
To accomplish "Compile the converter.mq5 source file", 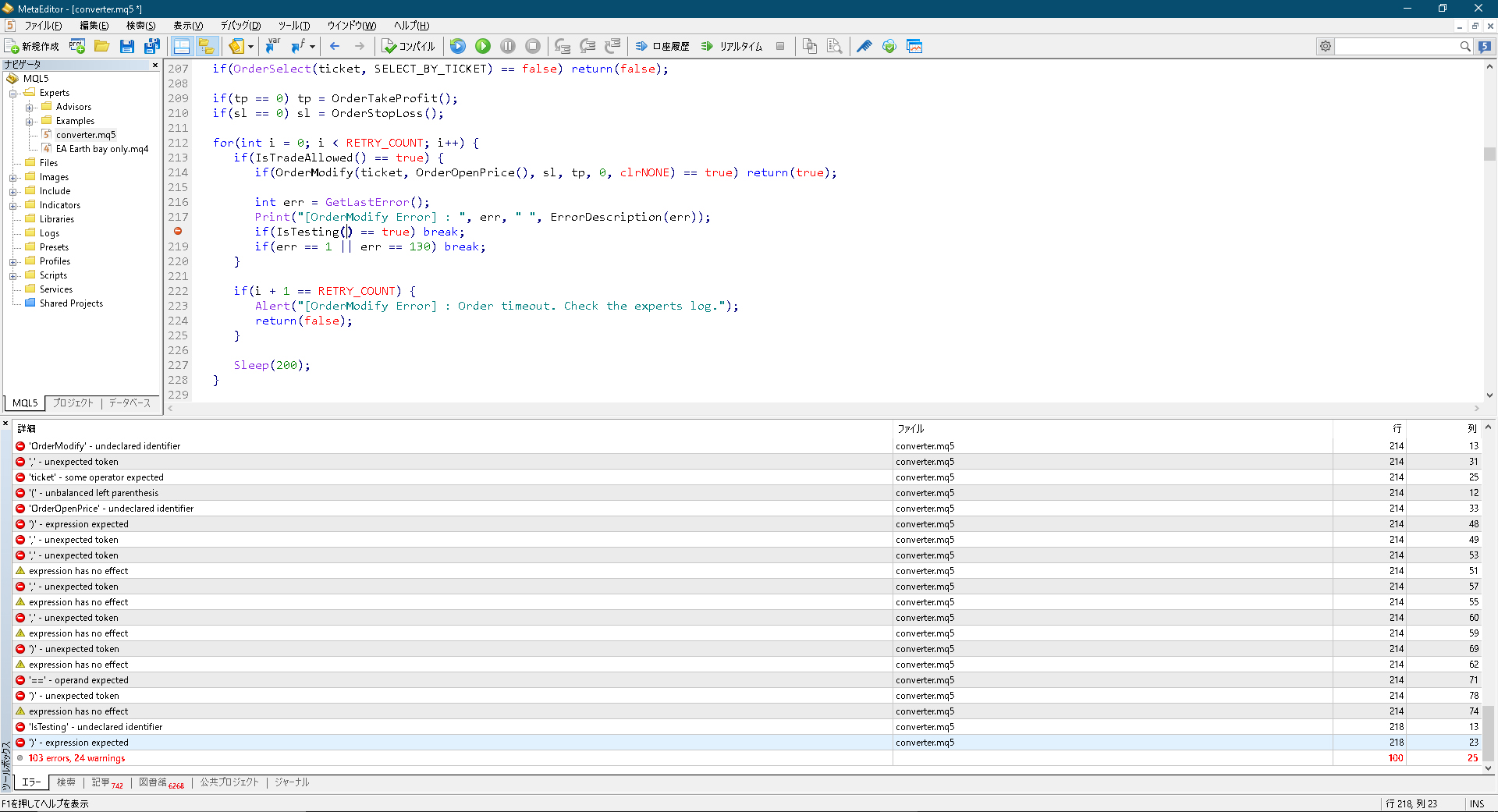I will tap(409, 46).
